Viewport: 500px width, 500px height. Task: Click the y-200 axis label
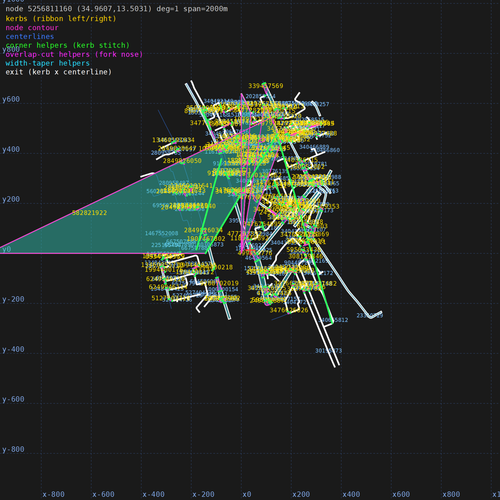(x=13, y=299)
